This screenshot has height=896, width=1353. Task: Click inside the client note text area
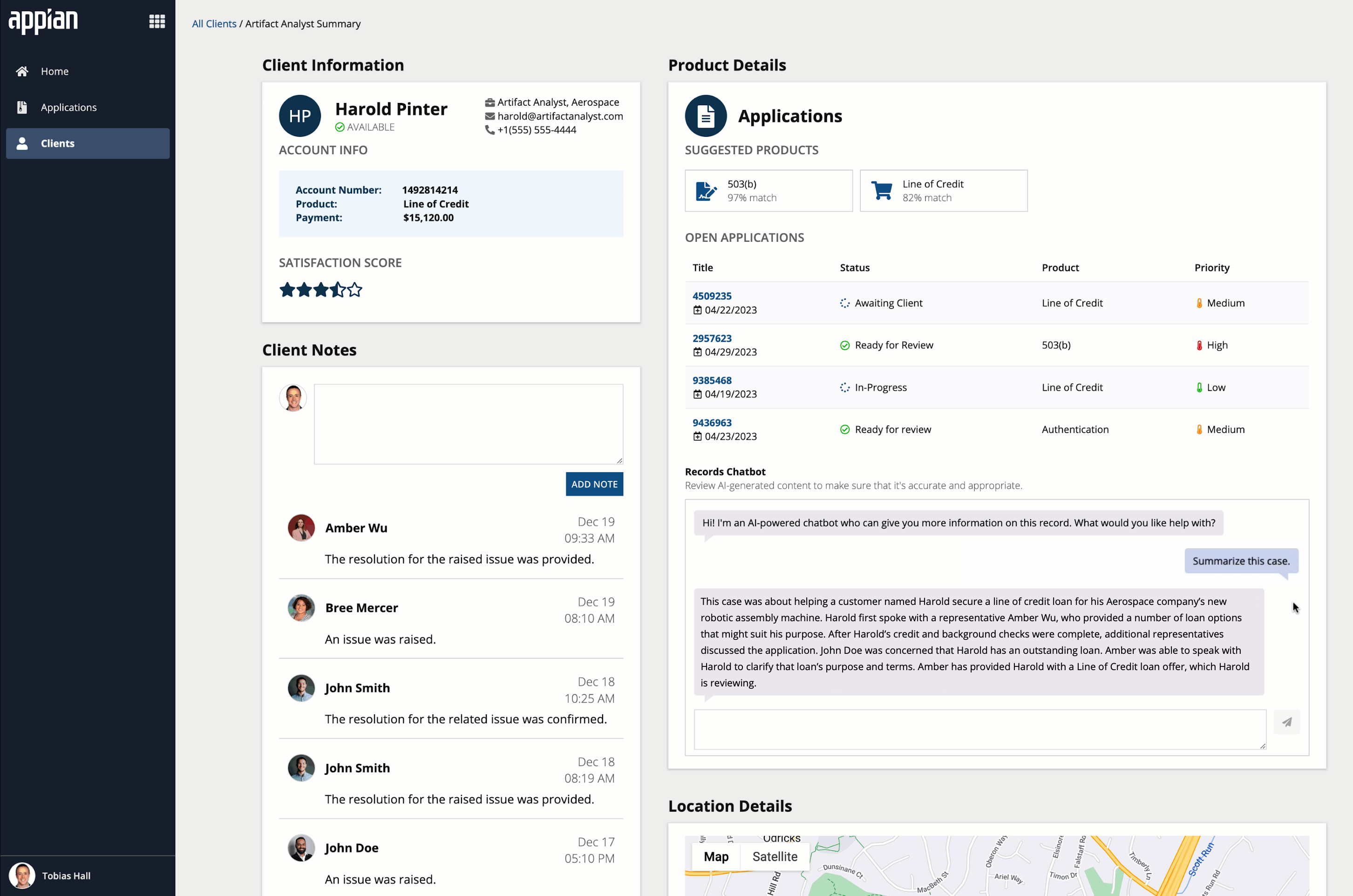(469, 424)
